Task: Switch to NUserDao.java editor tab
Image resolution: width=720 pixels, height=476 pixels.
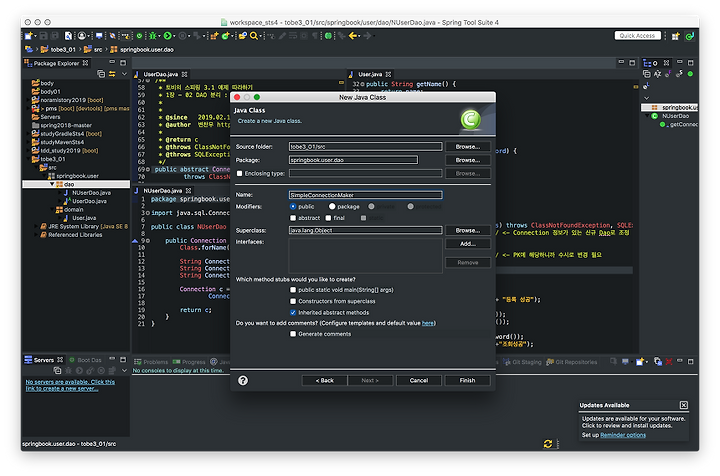Action: pos(163,190)
